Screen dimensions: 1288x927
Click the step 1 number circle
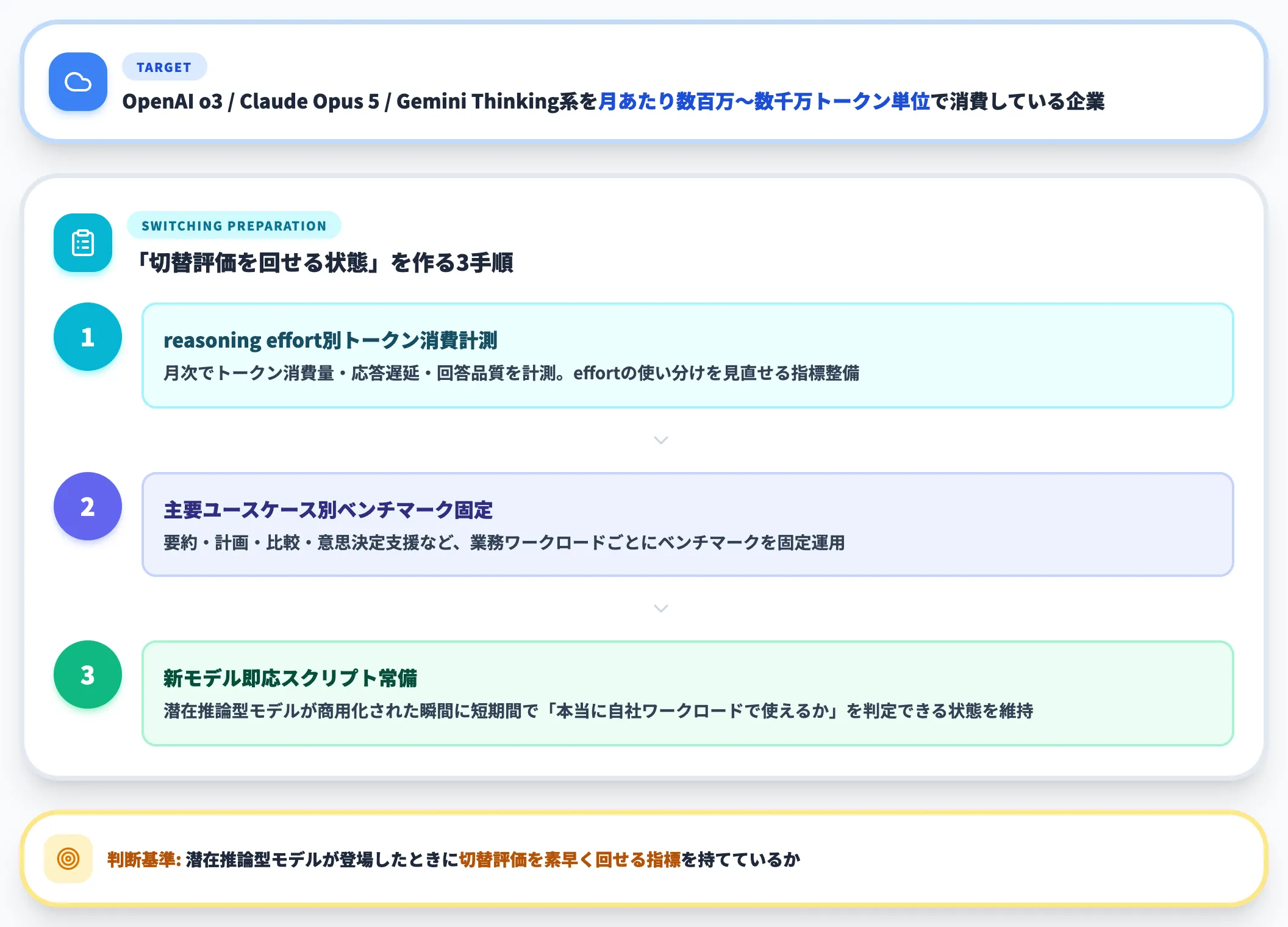tap(88, 337)
